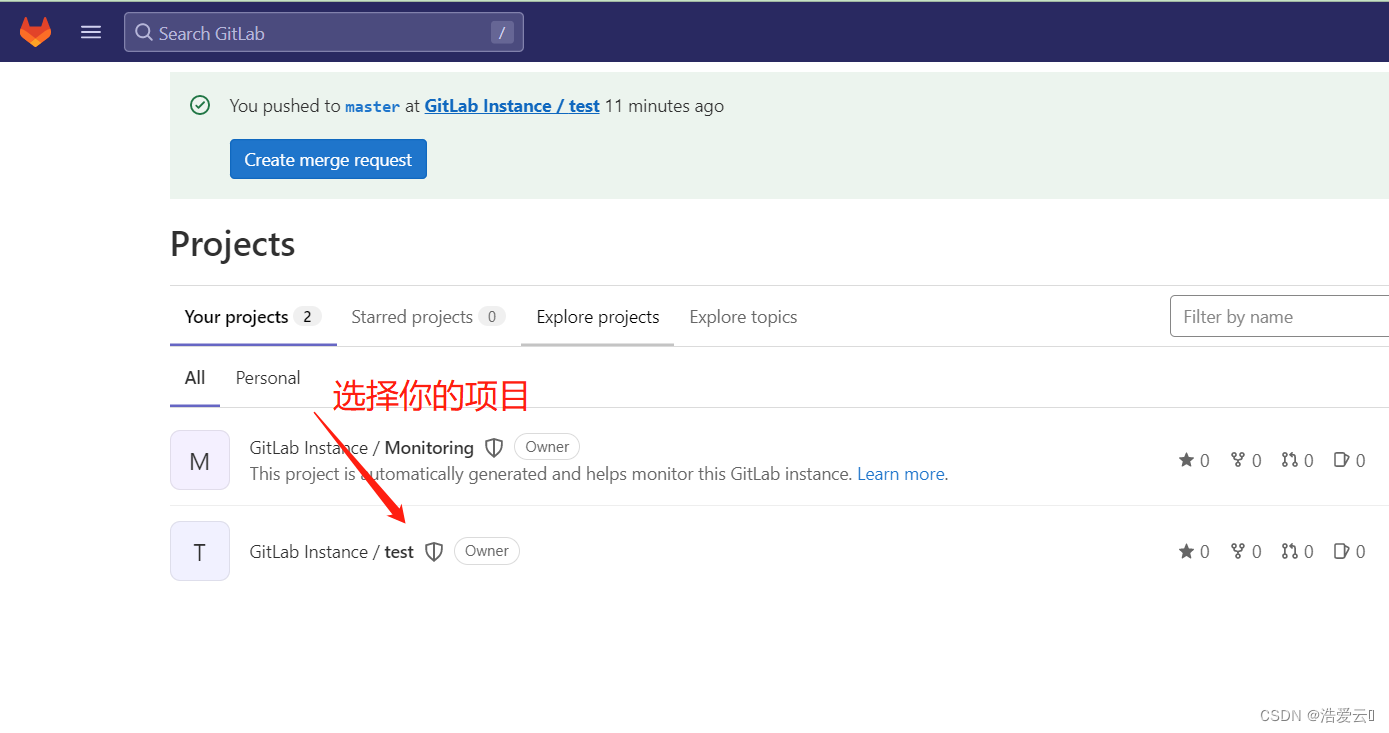Click the Owner badge for test

[x=487, y=551]
